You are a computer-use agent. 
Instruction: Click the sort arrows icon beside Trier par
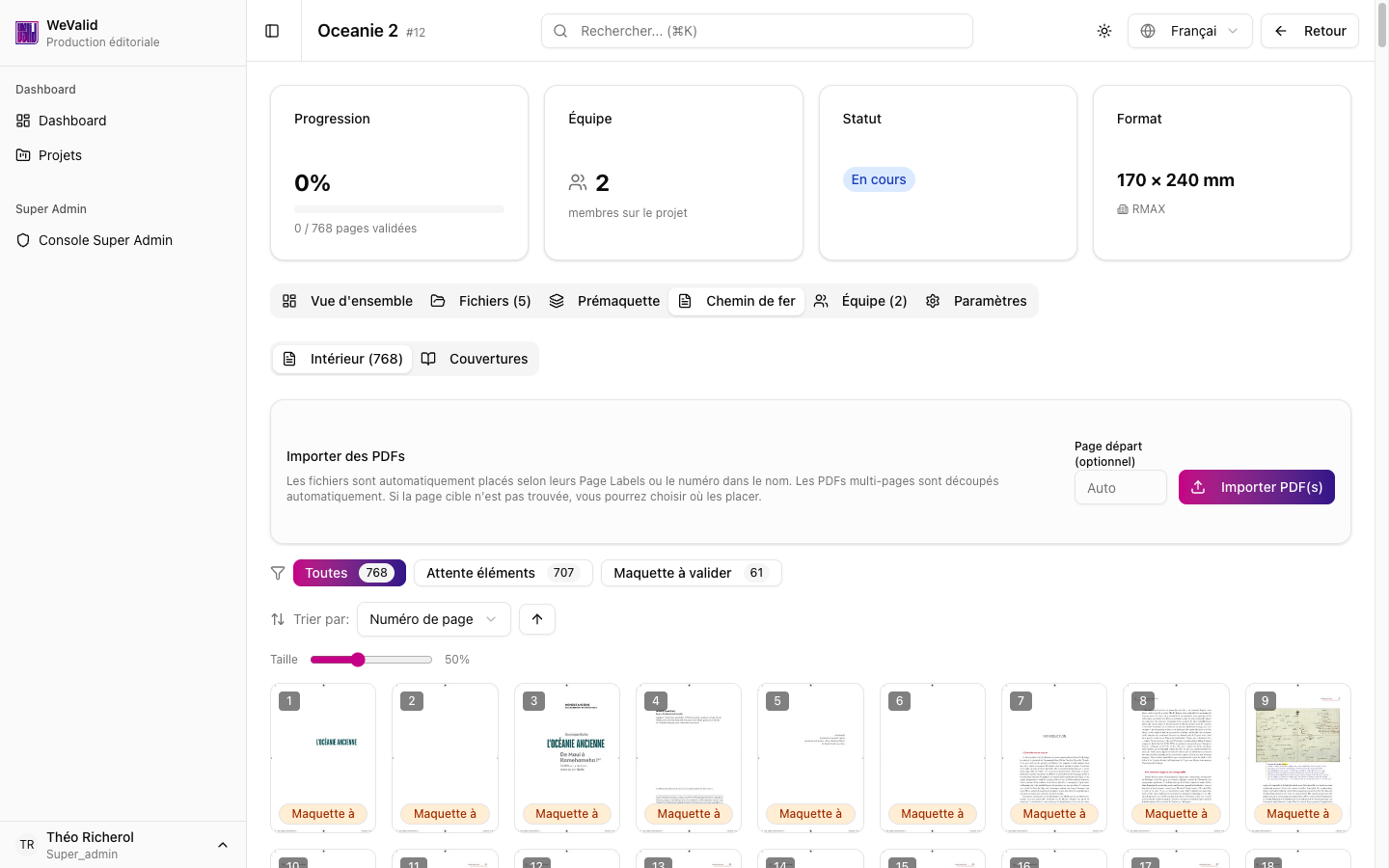(278, 619)
